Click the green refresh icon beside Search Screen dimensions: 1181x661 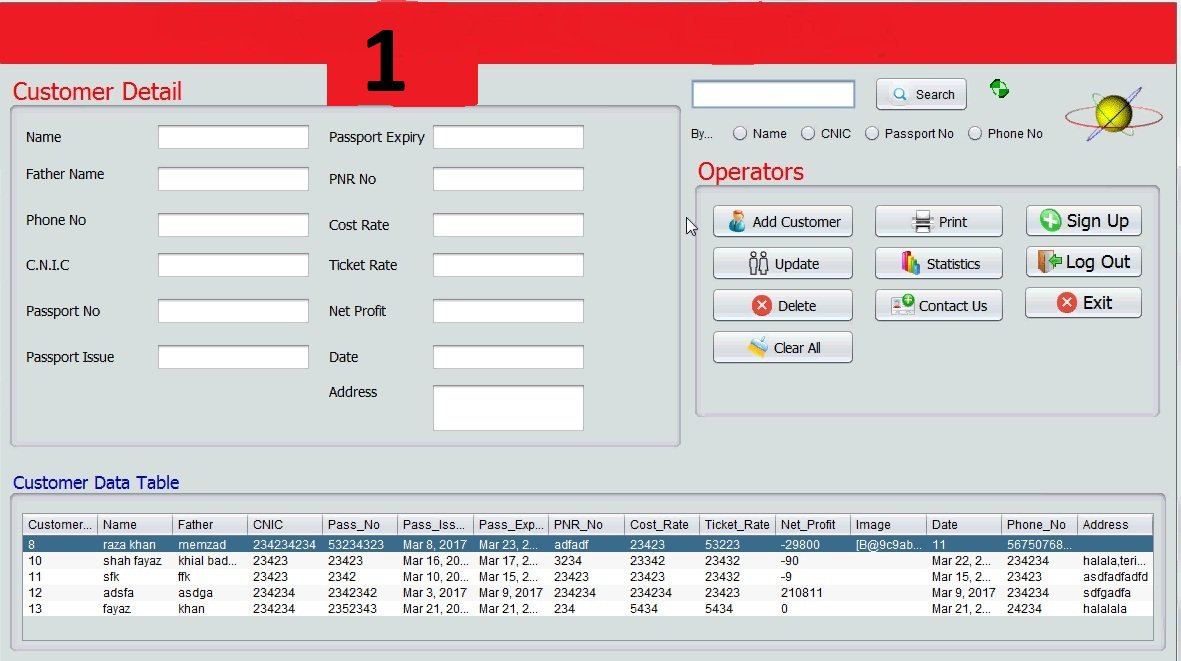999,89
